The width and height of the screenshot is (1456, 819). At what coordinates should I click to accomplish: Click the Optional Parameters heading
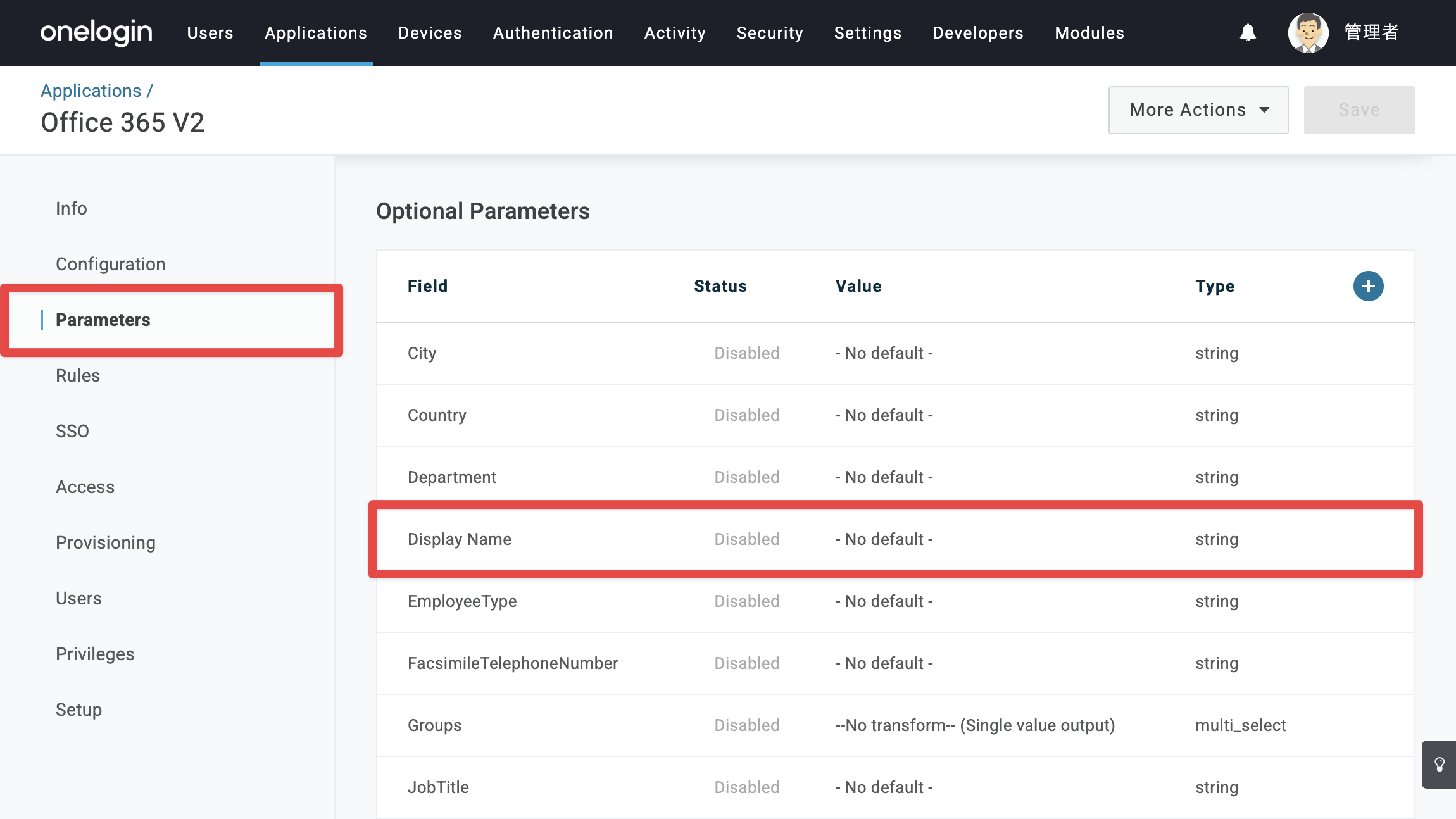pyautogui.click(x=483, y=211)
